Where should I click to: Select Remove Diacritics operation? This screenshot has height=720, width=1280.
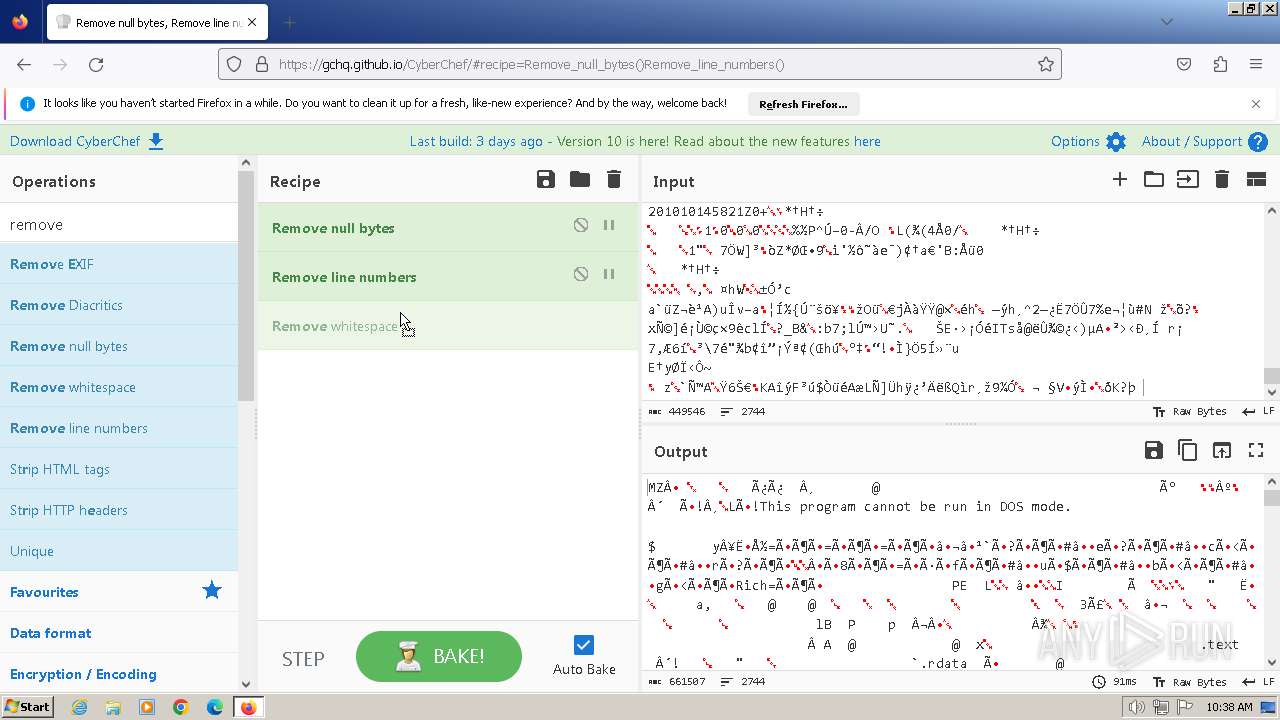pos(119,305)
